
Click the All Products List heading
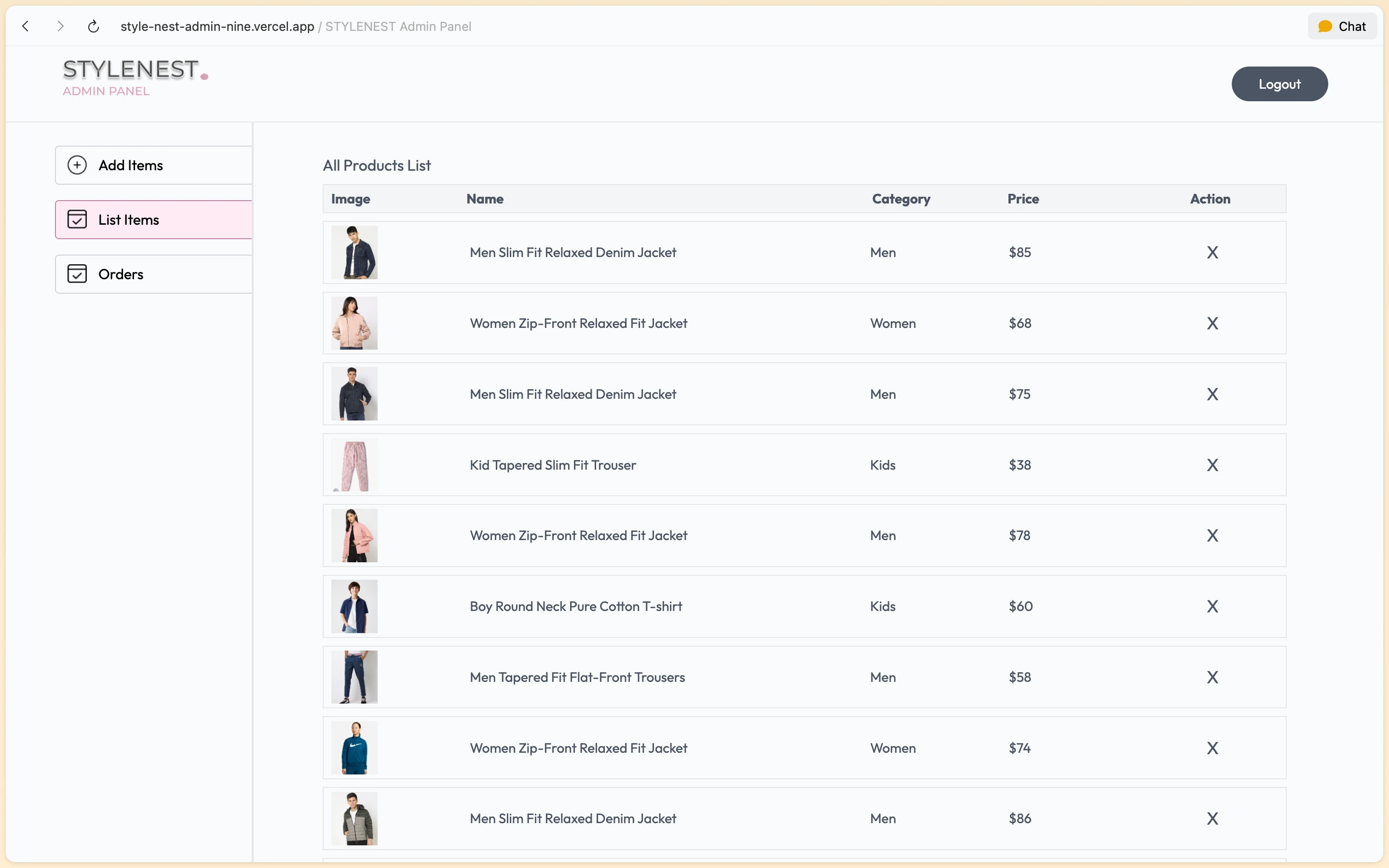tap(377, 166)
